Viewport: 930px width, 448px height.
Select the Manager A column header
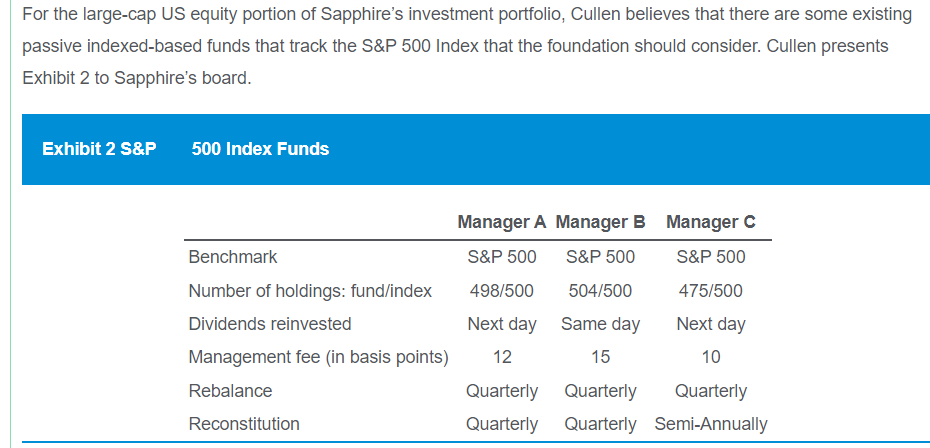point(502,222)
